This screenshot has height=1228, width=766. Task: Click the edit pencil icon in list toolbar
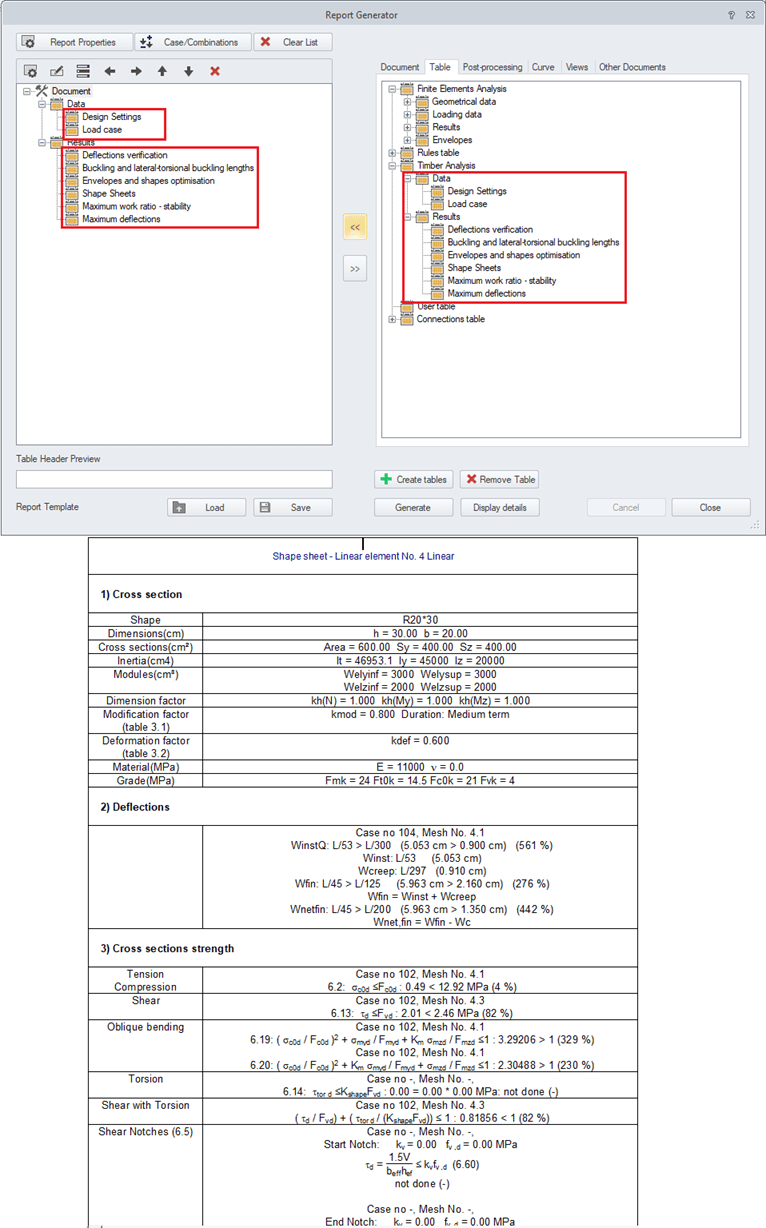(57, 72)
